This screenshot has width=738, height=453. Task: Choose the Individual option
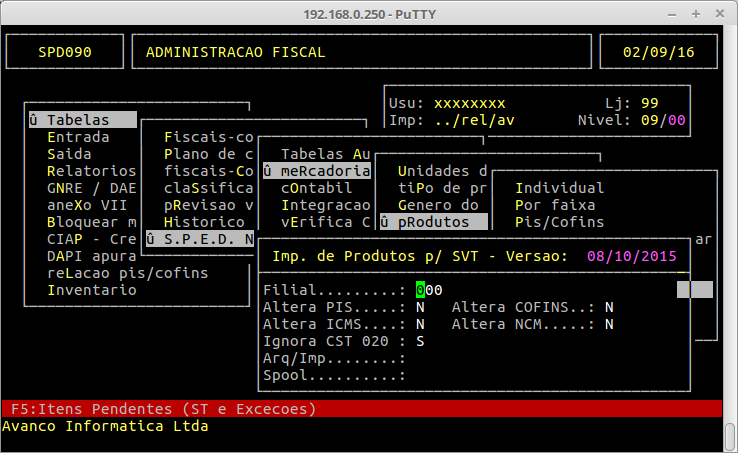click(559, 188)
